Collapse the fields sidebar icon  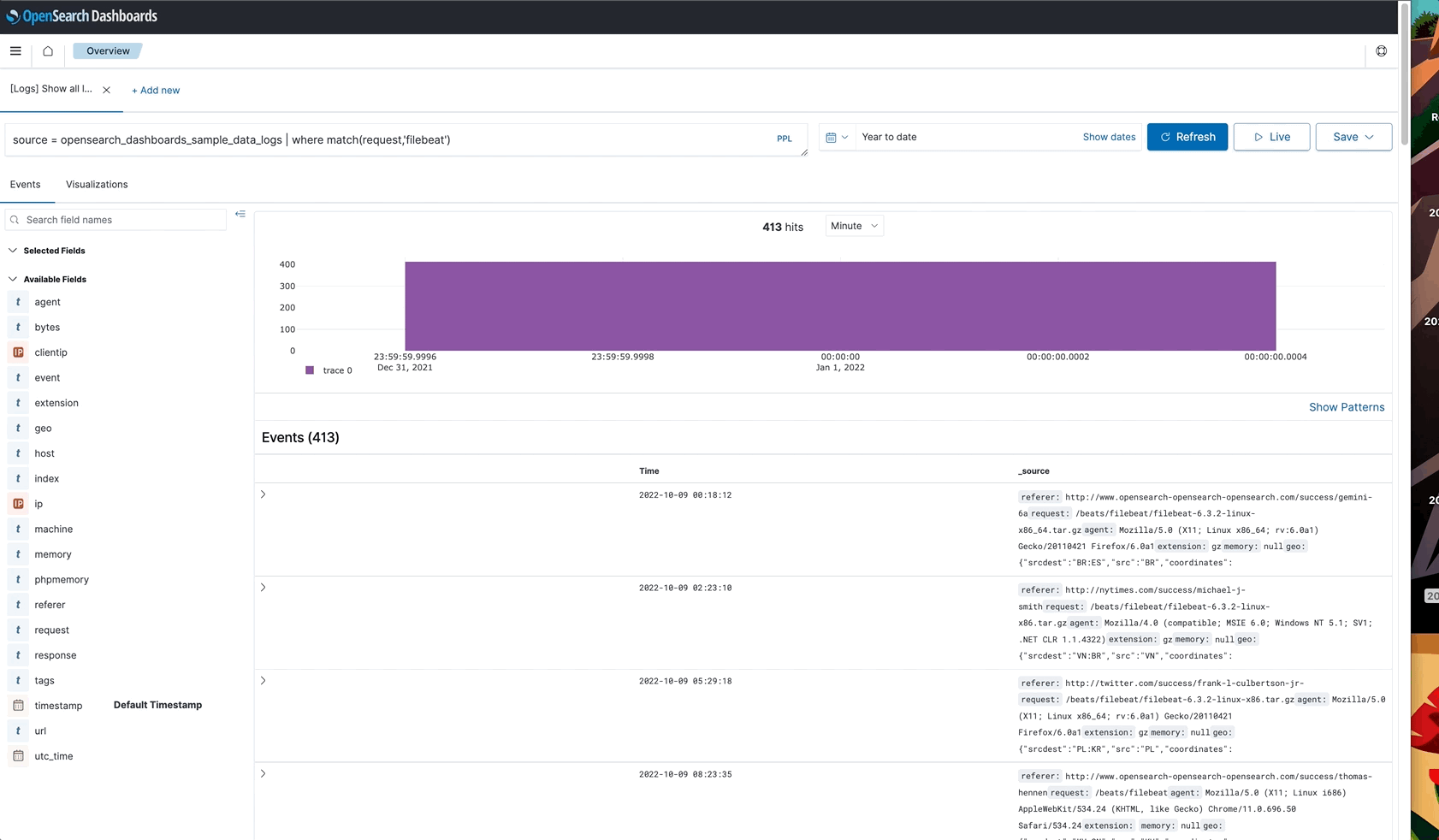tap(240, 214)
